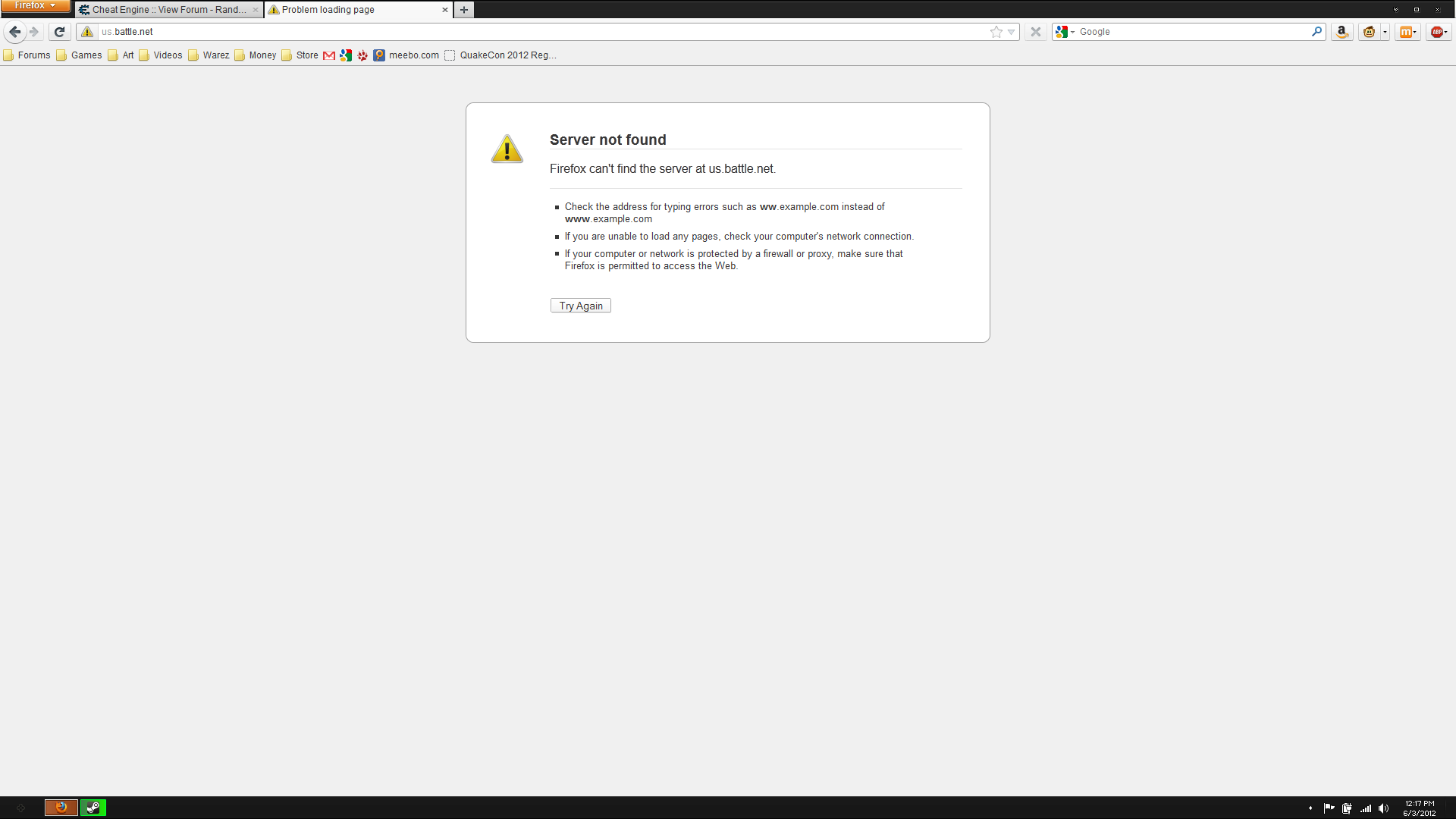Click the Greasemonkey monkey icon
1456x819 pixels.
(1369, 32)
